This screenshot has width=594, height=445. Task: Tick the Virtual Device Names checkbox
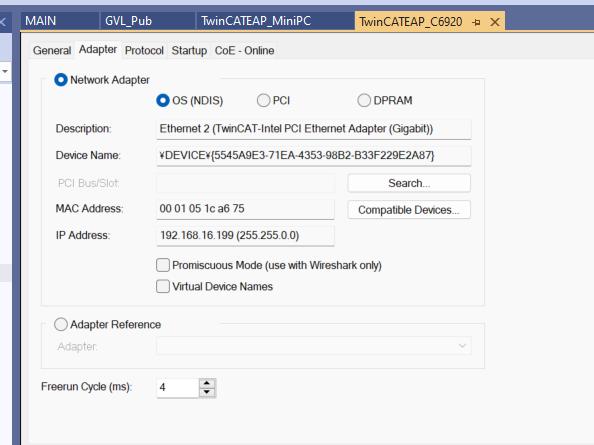click(x=163, y=286)
